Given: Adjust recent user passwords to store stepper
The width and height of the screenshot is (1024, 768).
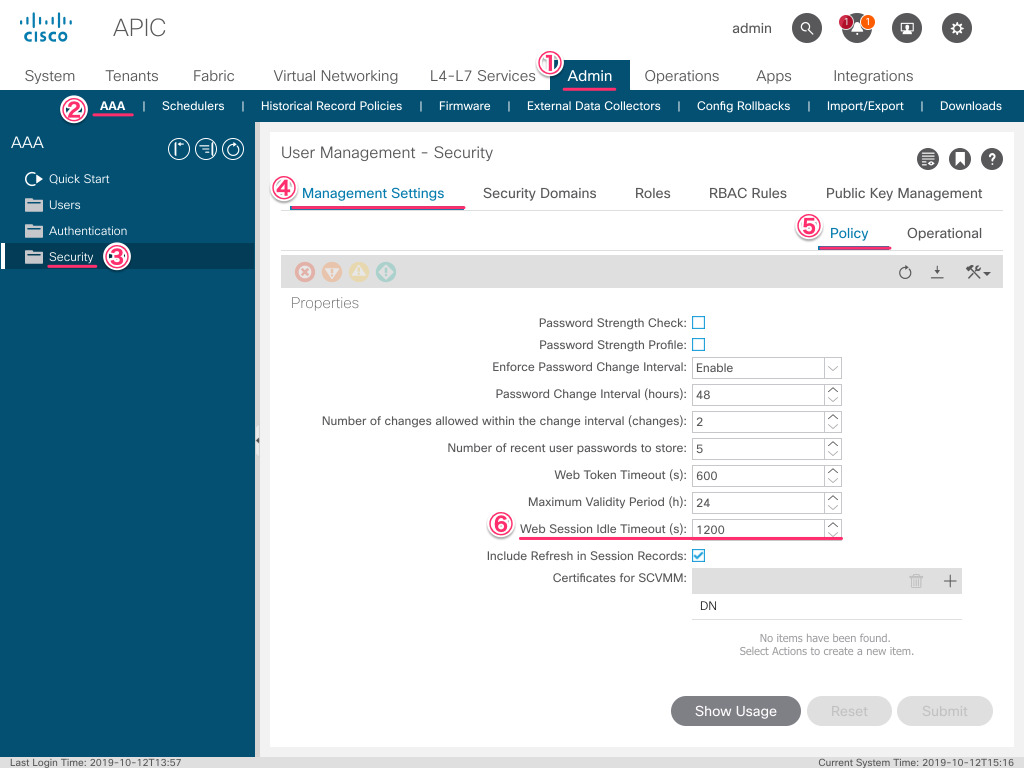Looking at the screenshot, I should point(833,449).
